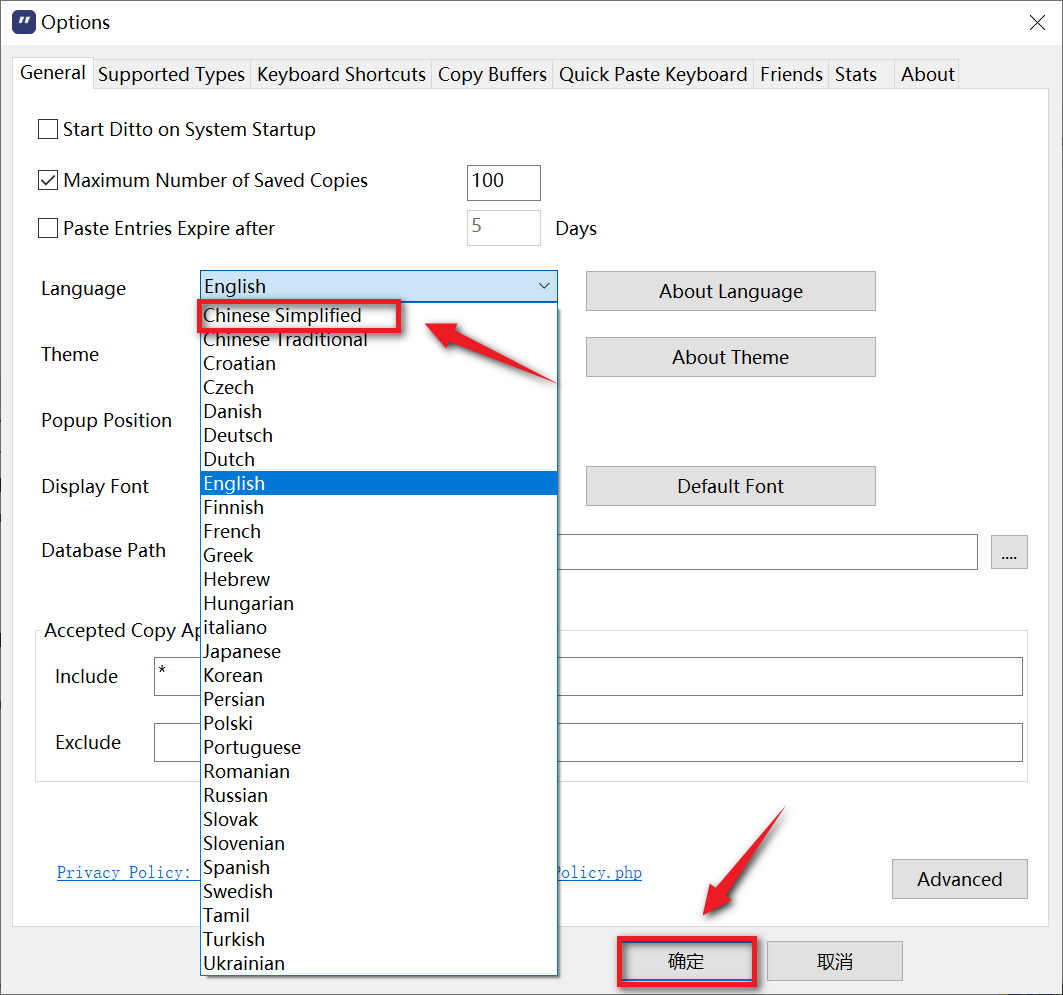The image size is (1063, 995).
Task: Uncheck Maximum Number of Saved Copies
Action: coord(47,180)
